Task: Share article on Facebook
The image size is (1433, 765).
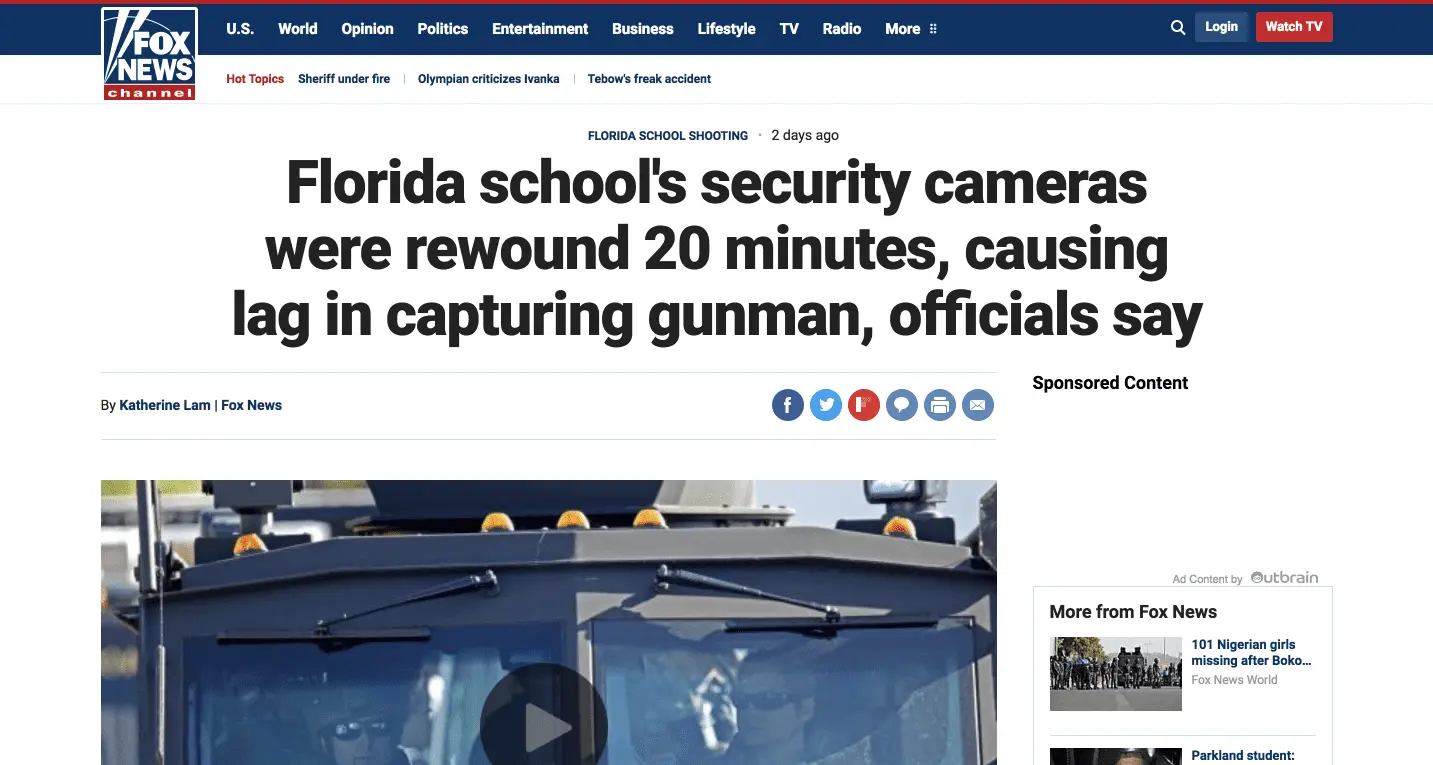Action: coord(788,405)
